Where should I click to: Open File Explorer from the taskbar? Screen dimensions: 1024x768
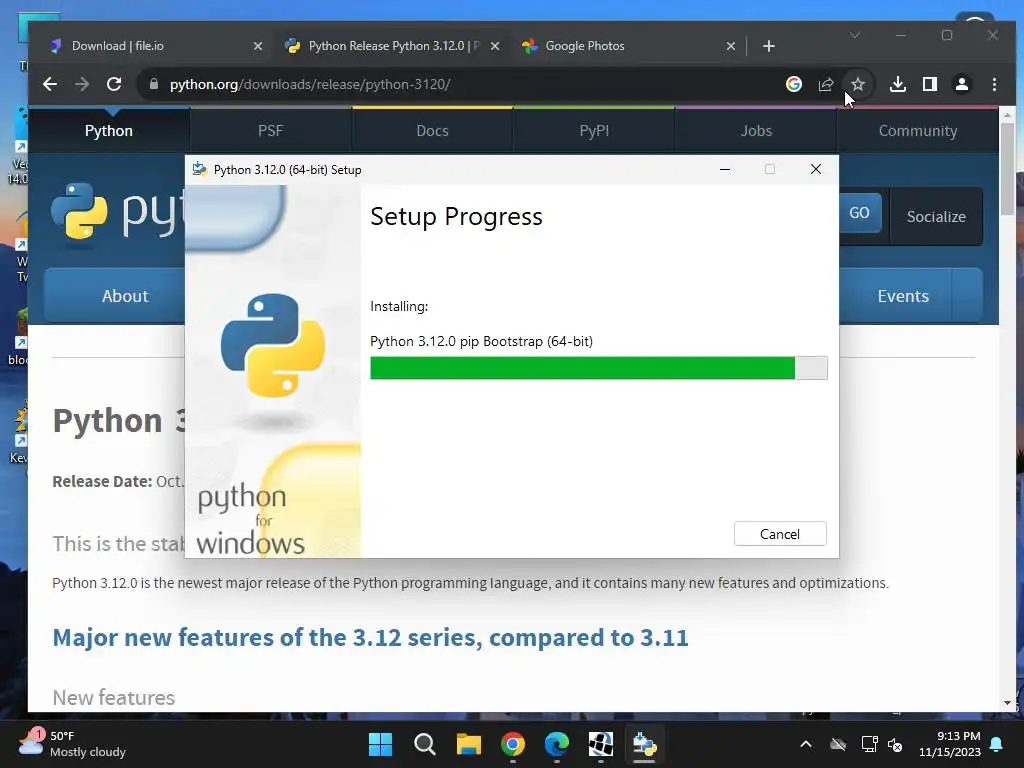click(469, 744)
